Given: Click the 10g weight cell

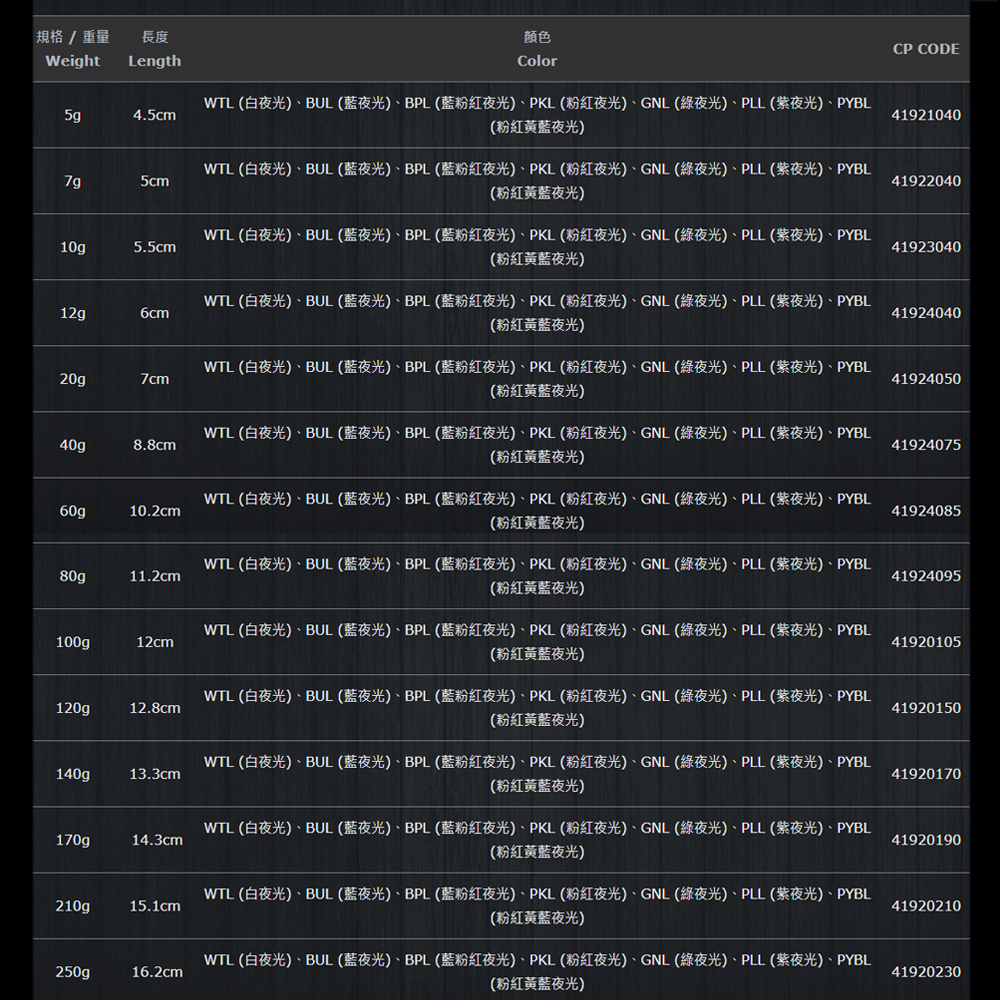Looking at the screenshot, I should tap(73, 247).
